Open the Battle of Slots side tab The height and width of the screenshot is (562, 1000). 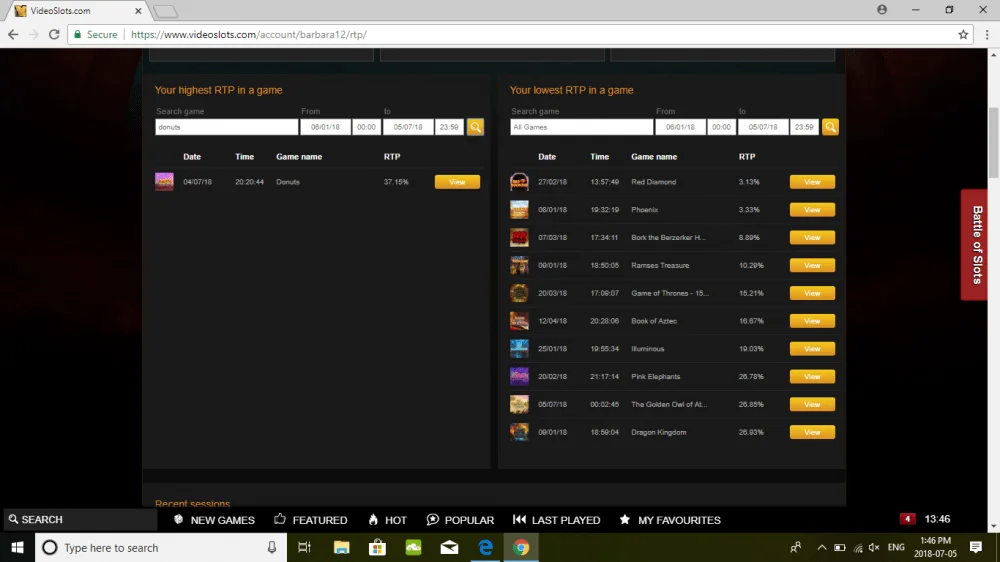click(x=975, y=245)
